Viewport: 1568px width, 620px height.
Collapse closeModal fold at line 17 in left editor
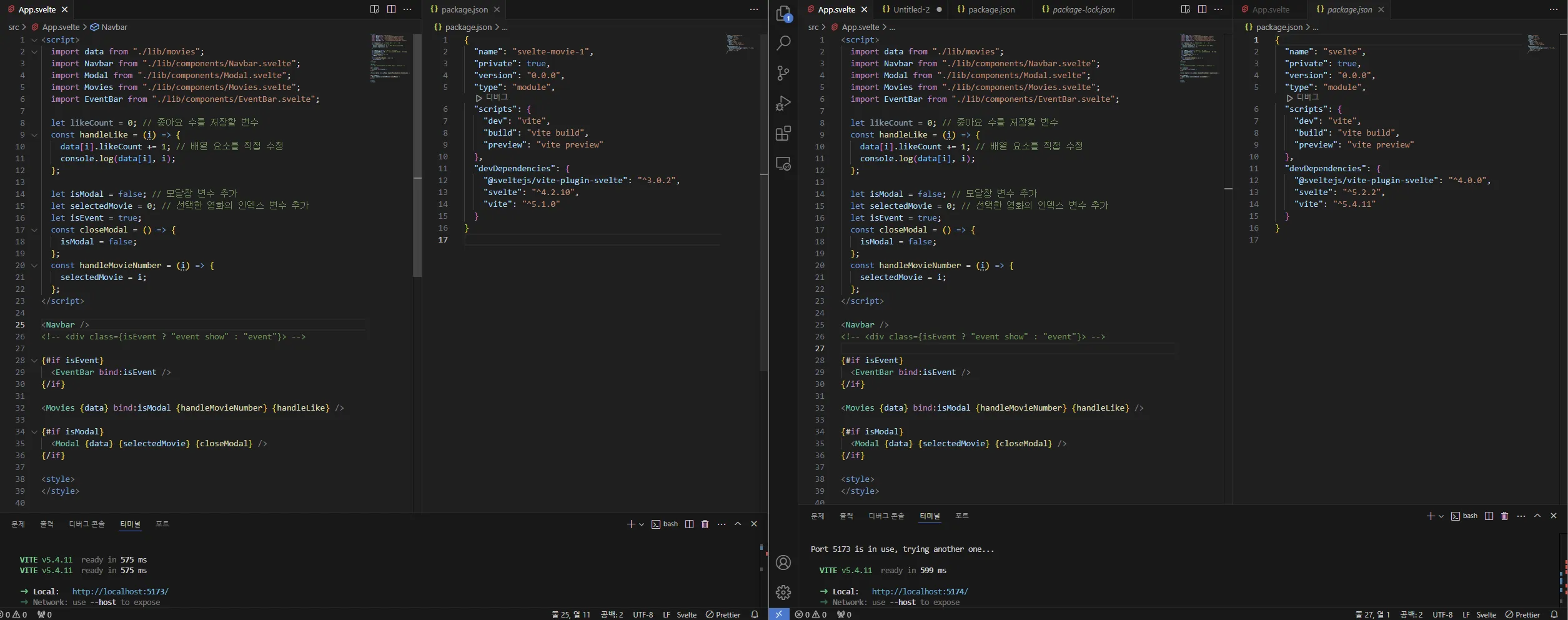click(x=34, y=230)
